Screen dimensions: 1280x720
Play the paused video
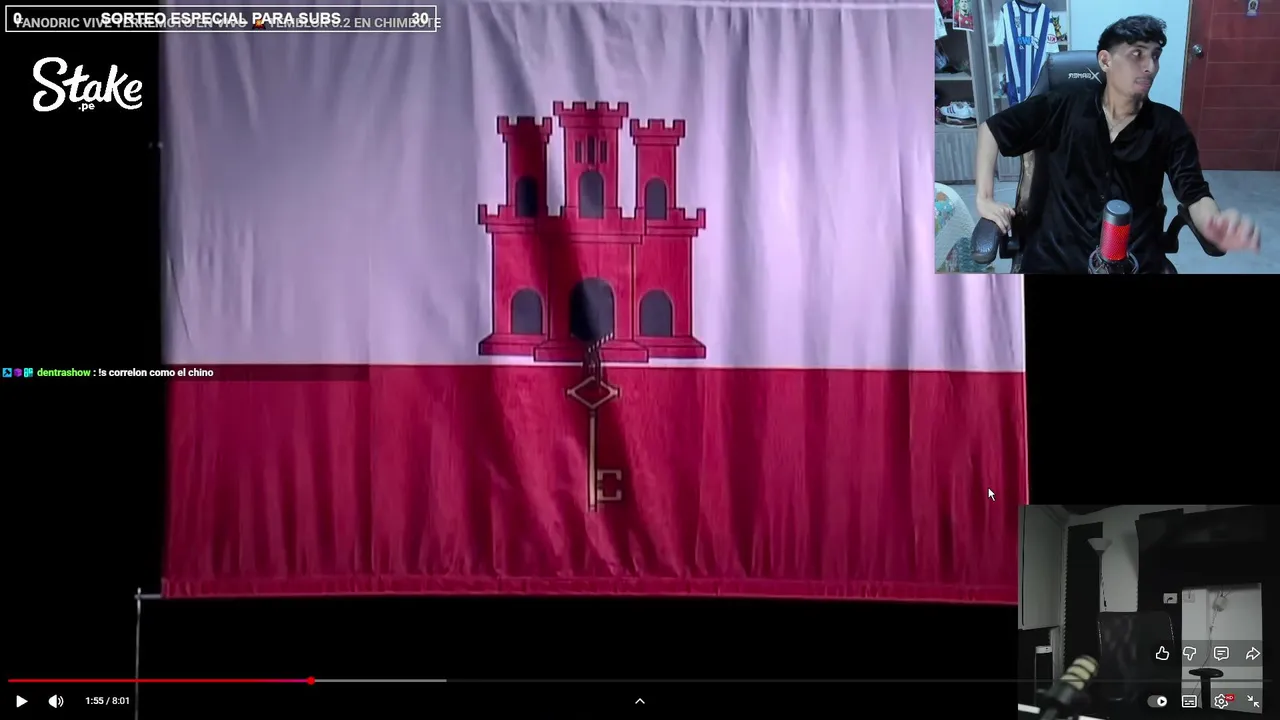(21, 701)
